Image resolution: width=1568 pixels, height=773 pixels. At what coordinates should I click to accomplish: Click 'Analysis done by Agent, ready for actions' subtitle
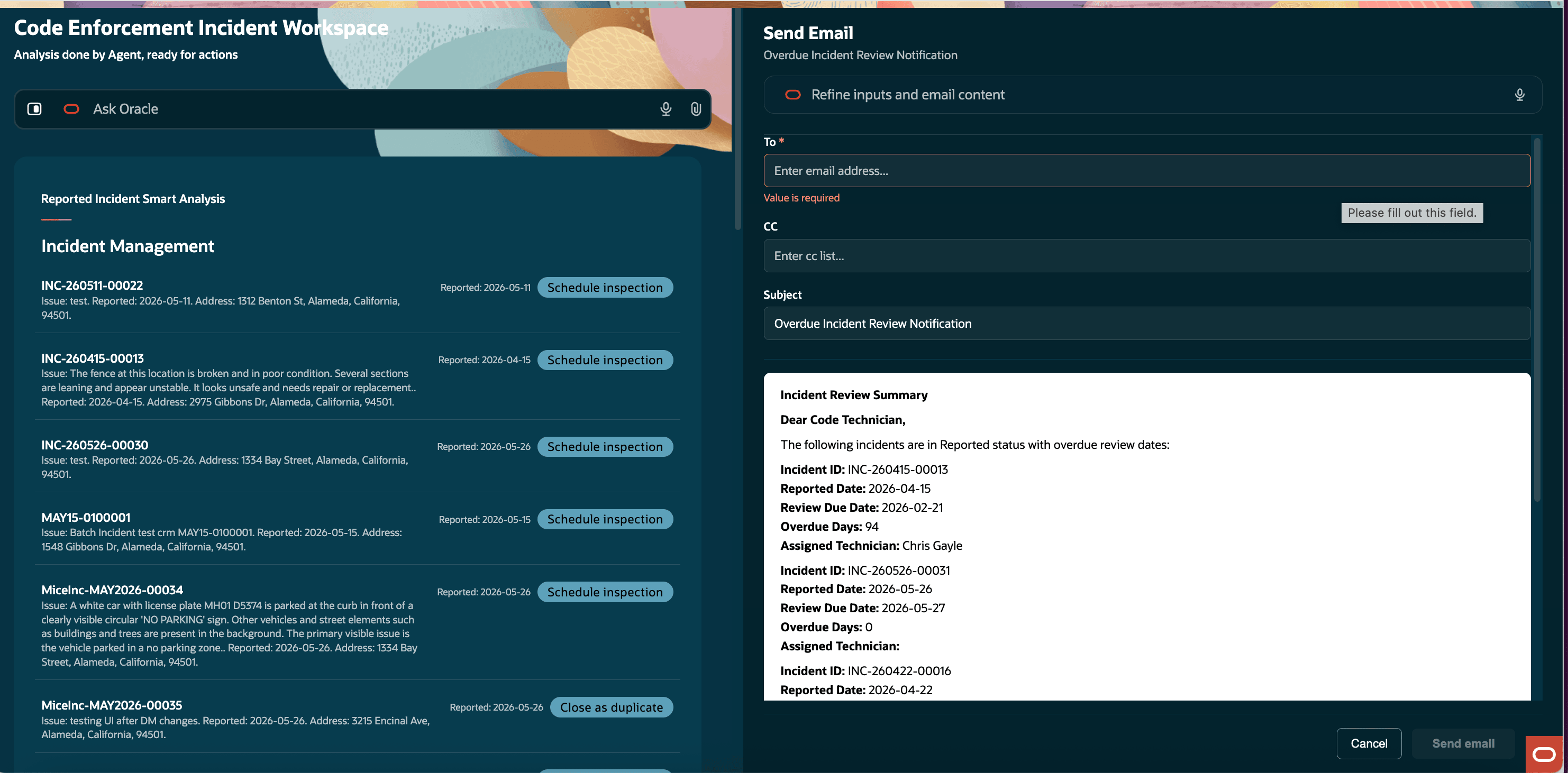pyautogui.click(x=126, y=55)
